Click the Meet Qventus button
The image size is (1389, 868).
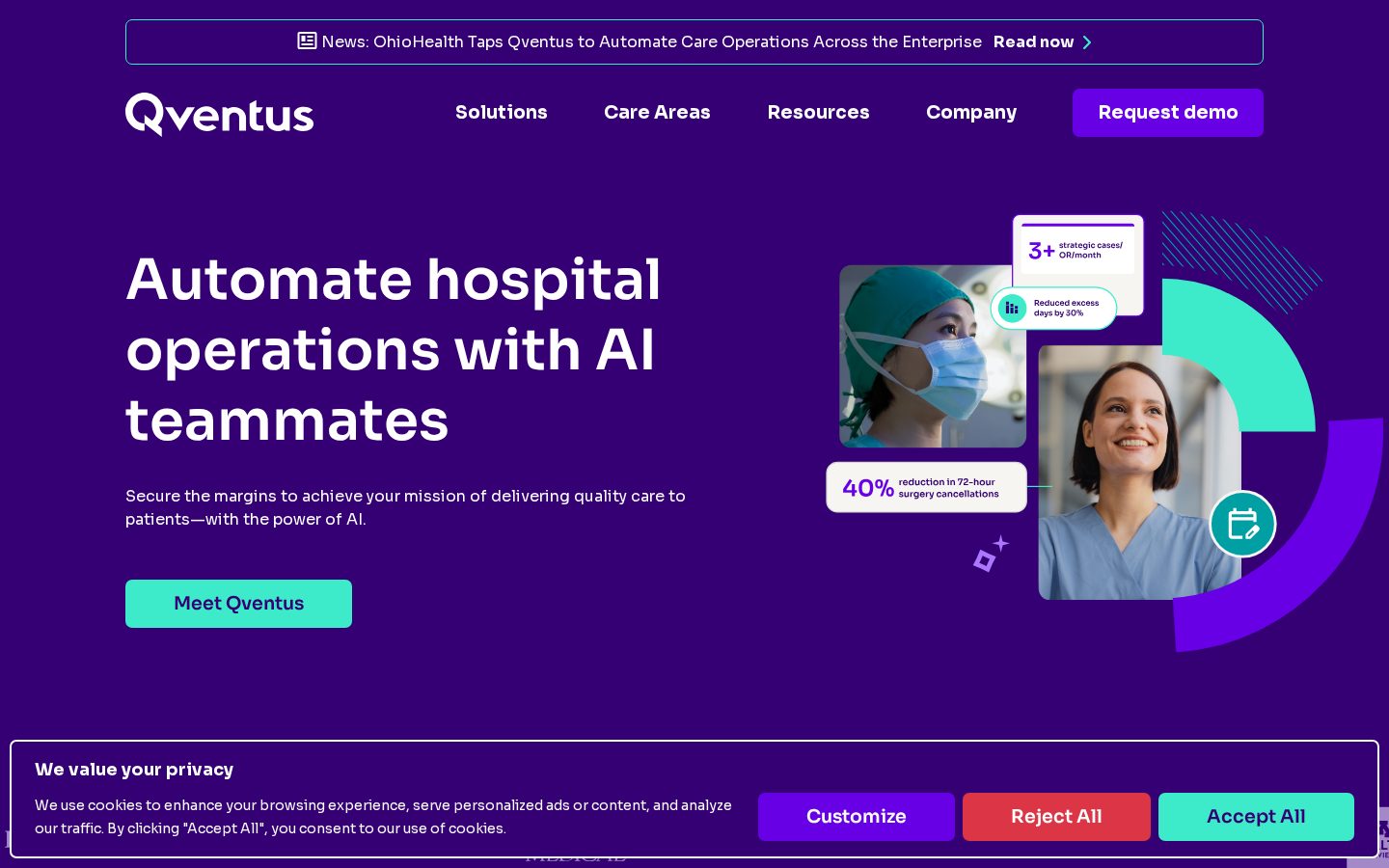[x=238, y=604]
